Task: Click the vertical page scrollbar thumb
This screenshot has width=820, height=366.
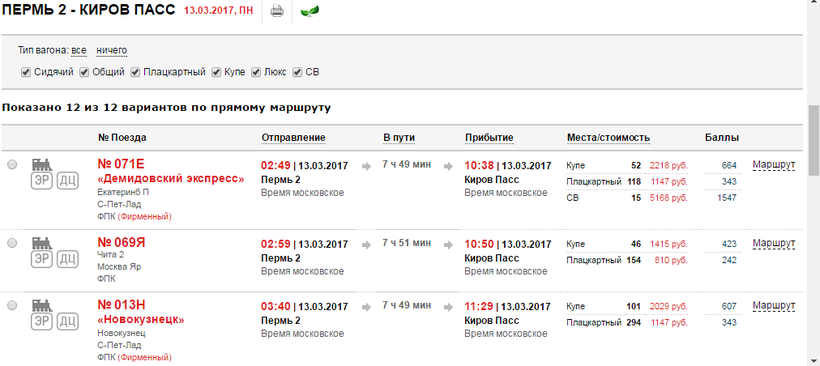Action: (814, 140)
